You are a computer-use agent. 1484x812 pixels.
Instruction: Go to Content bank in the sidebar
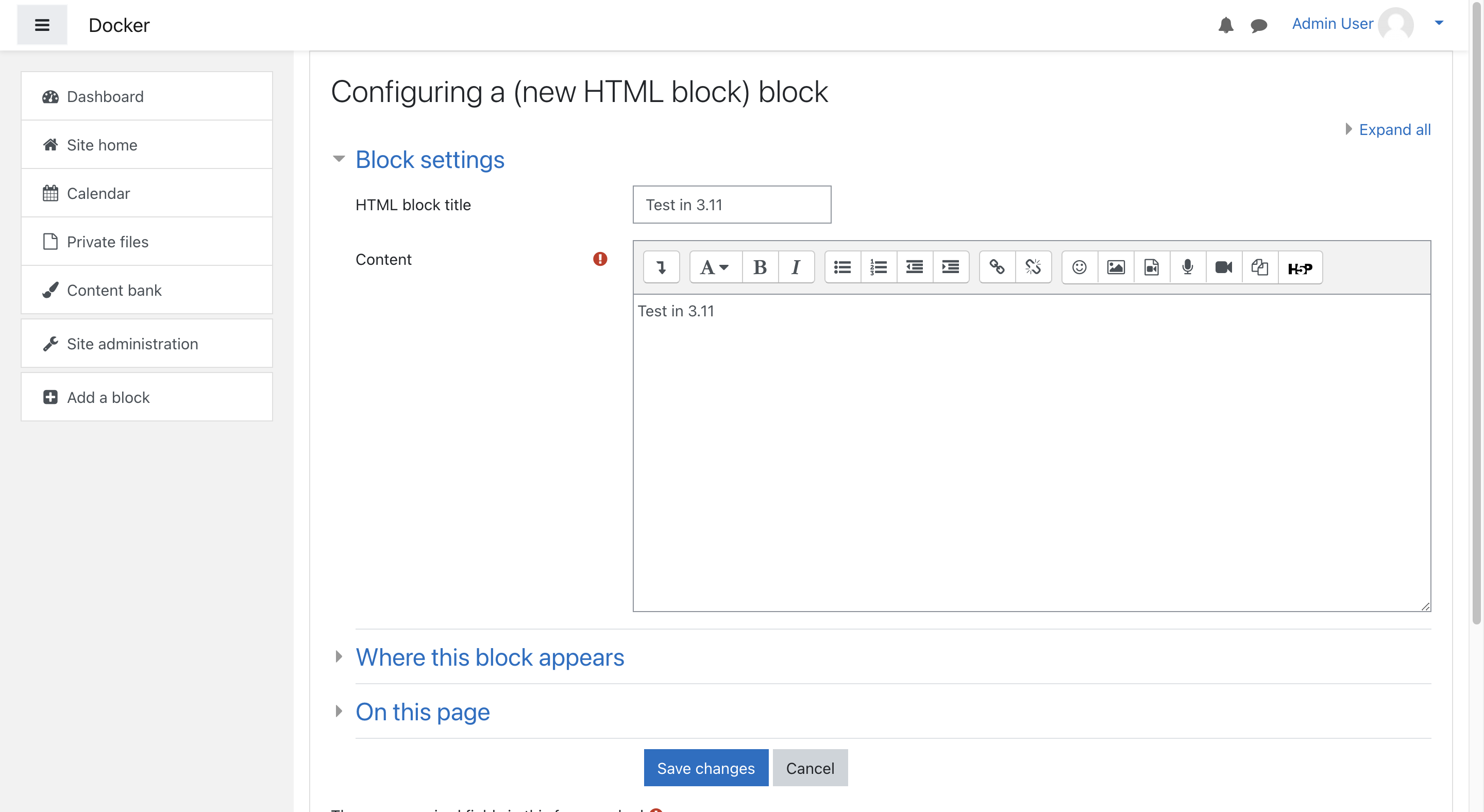pos(147,290)
